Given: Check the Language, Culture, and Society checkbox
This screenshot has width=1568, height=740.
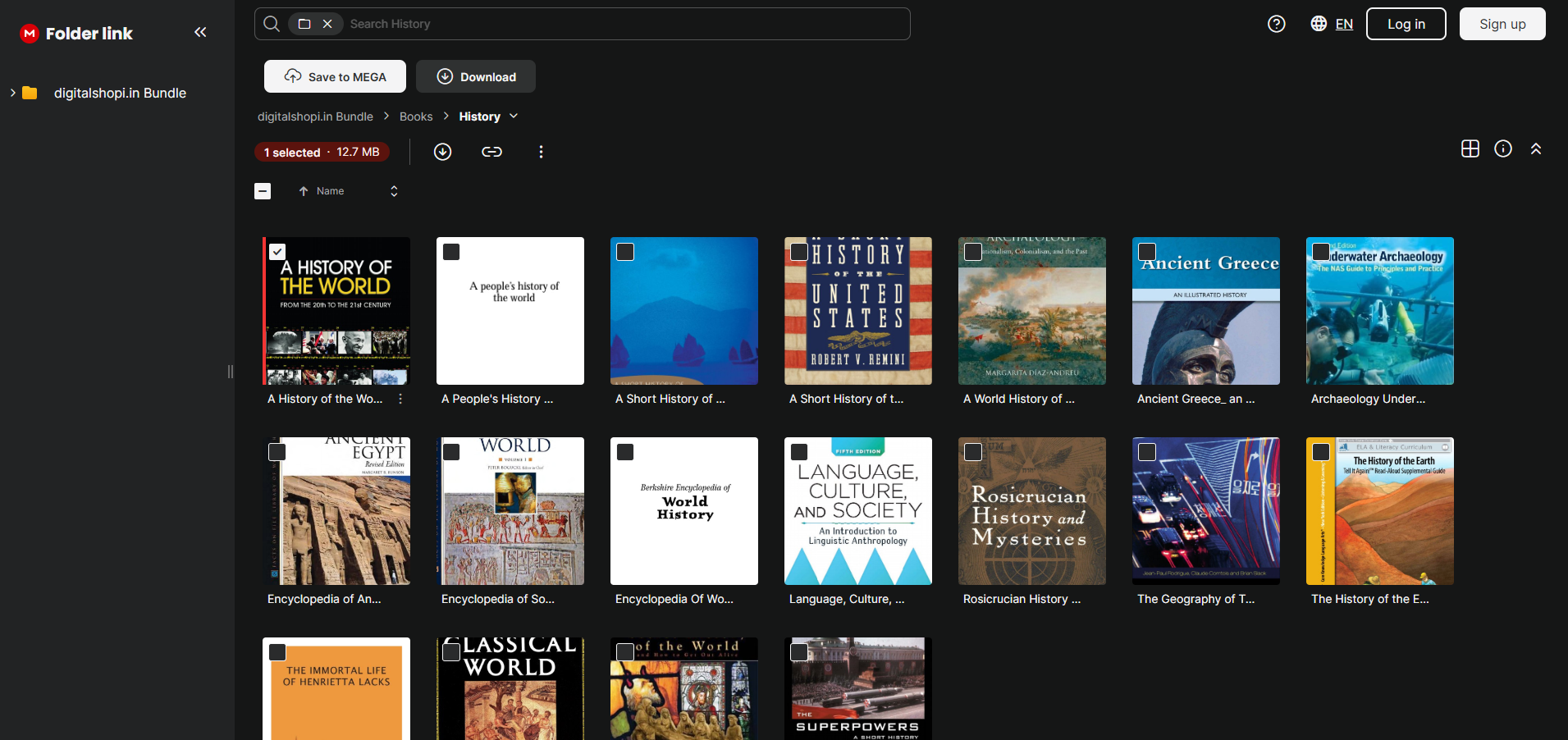Looking at the screenshot, I should [x=799, y=452].
